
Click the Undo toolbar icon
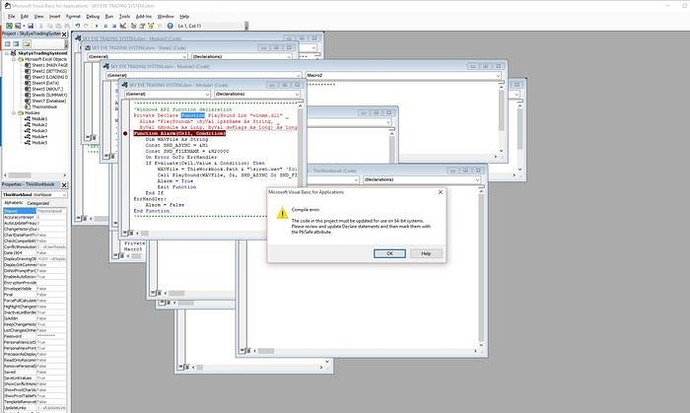tap(77, 26)
